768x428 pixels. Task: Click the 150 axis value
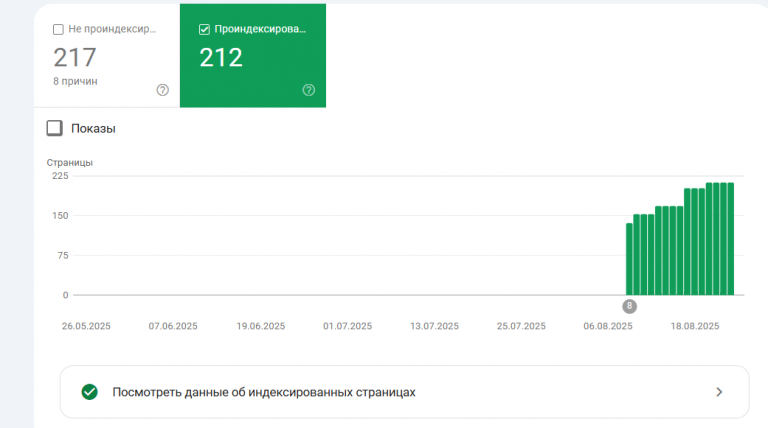coord(60,216)
